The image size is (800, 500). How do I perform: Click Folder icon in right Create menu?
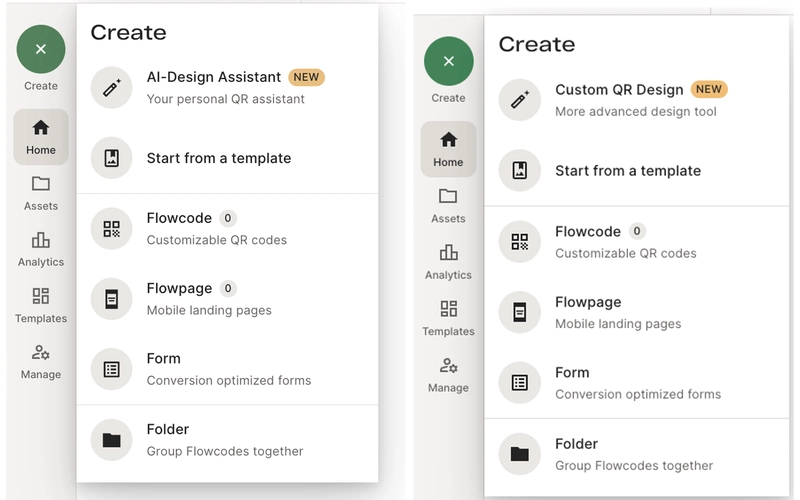pos(519,454)
